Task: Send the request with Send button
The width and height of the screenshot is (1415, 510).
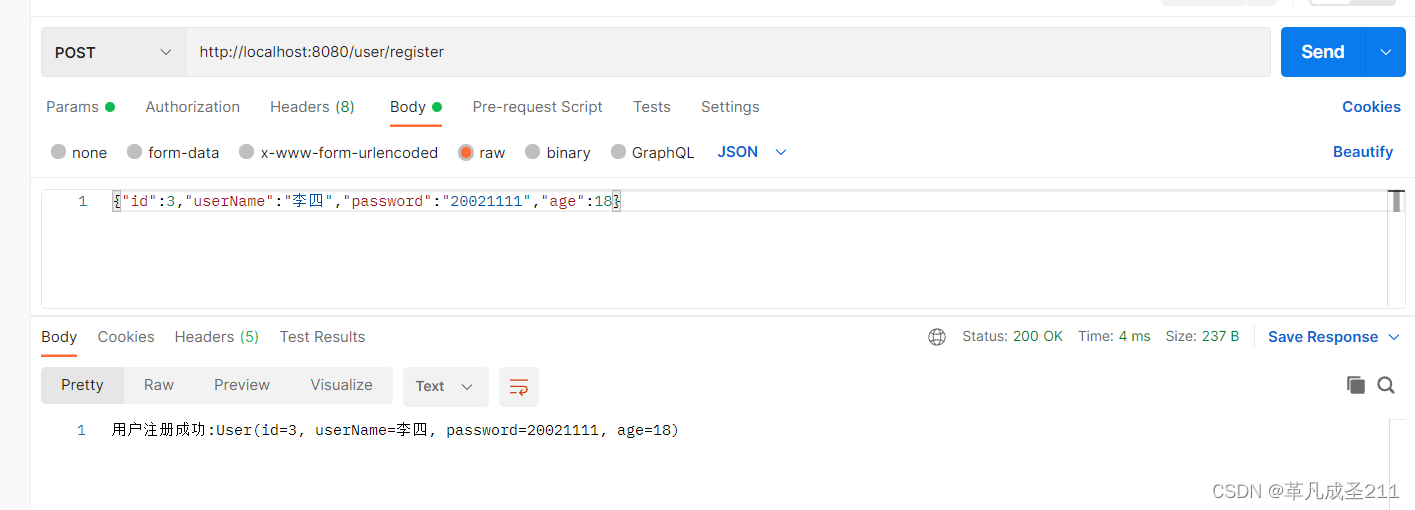Action: 1323,52
